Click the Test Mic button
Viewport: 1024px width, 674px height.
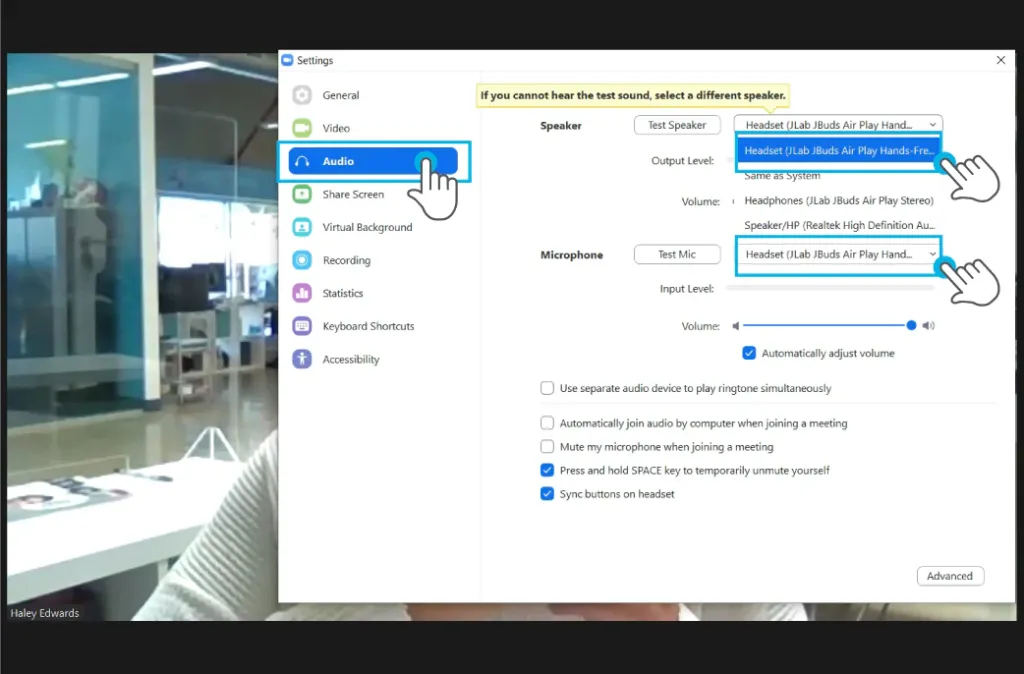[677, 254]
